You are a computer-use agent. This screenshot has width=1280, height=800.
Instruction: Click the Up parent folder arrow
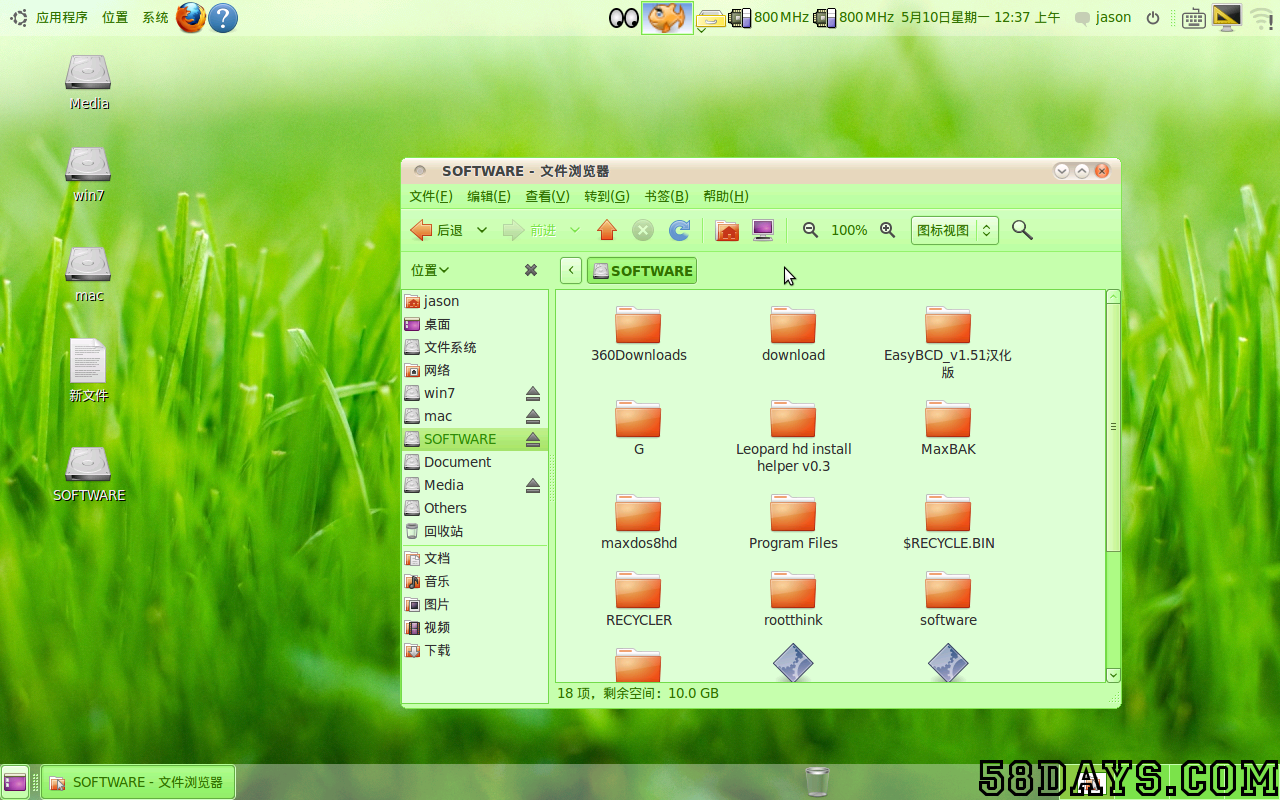pos(607,231)
